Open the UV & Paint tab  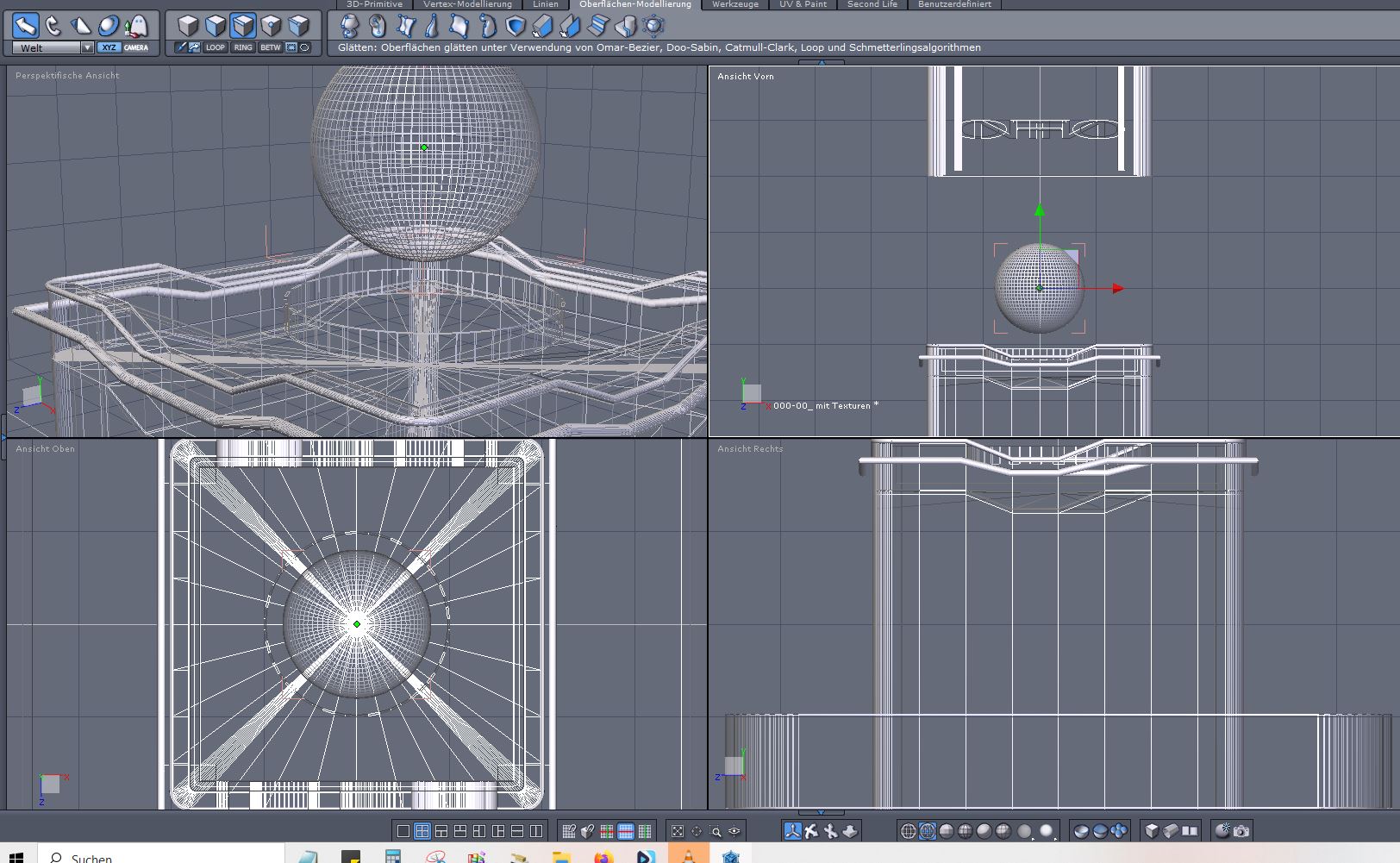803,4
